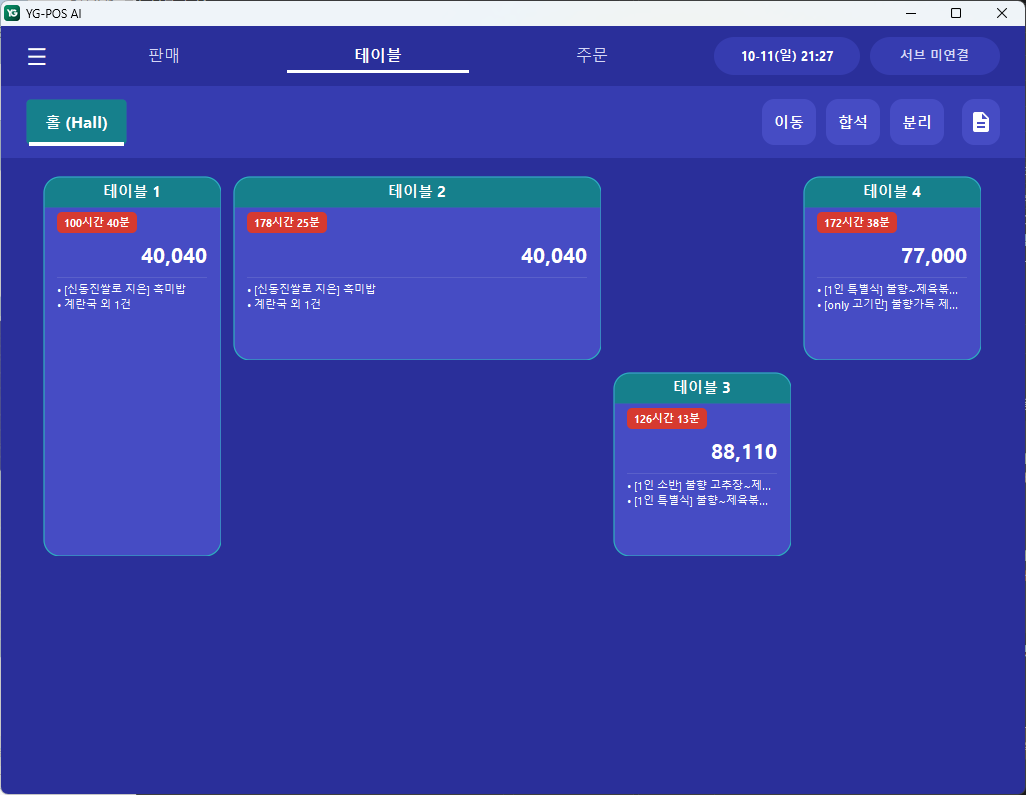Click 테이블 3 item [1인 소반] 불향 고추장
Screen dimensions: 1026x795
tap(699, 486)
